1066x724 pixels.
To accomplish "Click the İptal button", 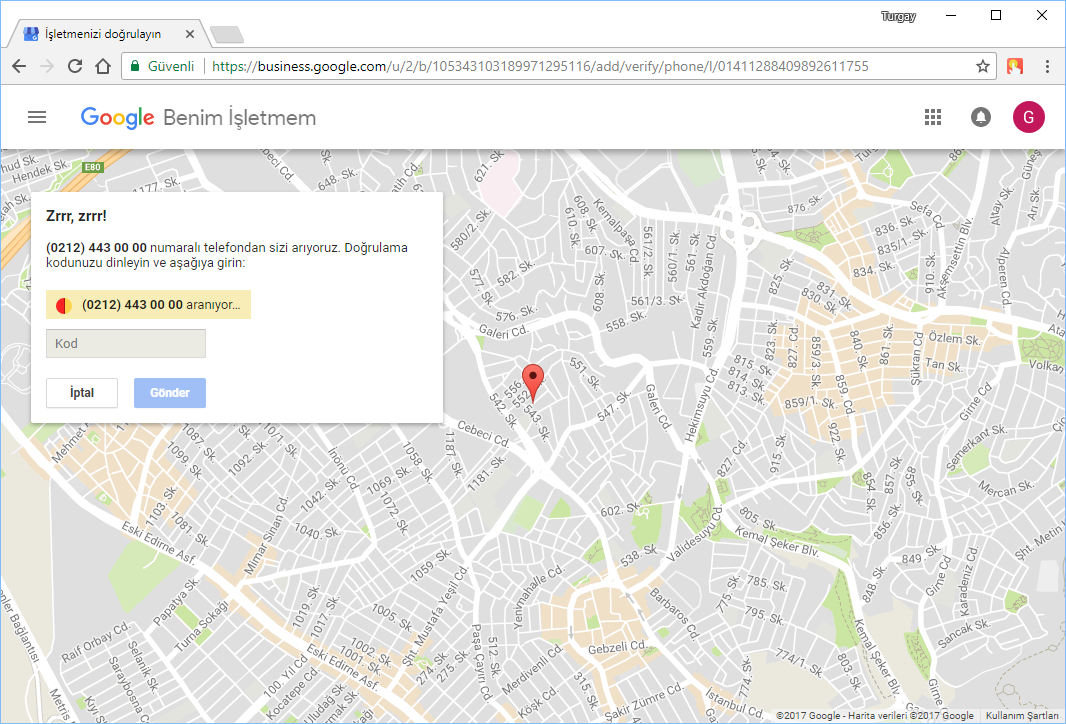I will click(x=82, y=393).
